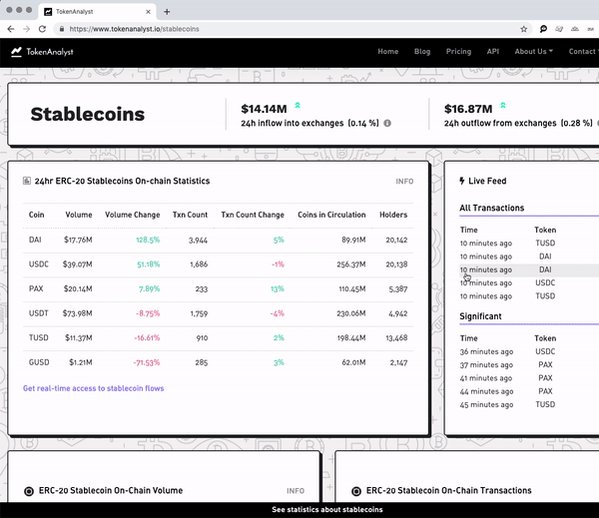
Task: Open the Home nav link
Action: [x=388, y=52]
